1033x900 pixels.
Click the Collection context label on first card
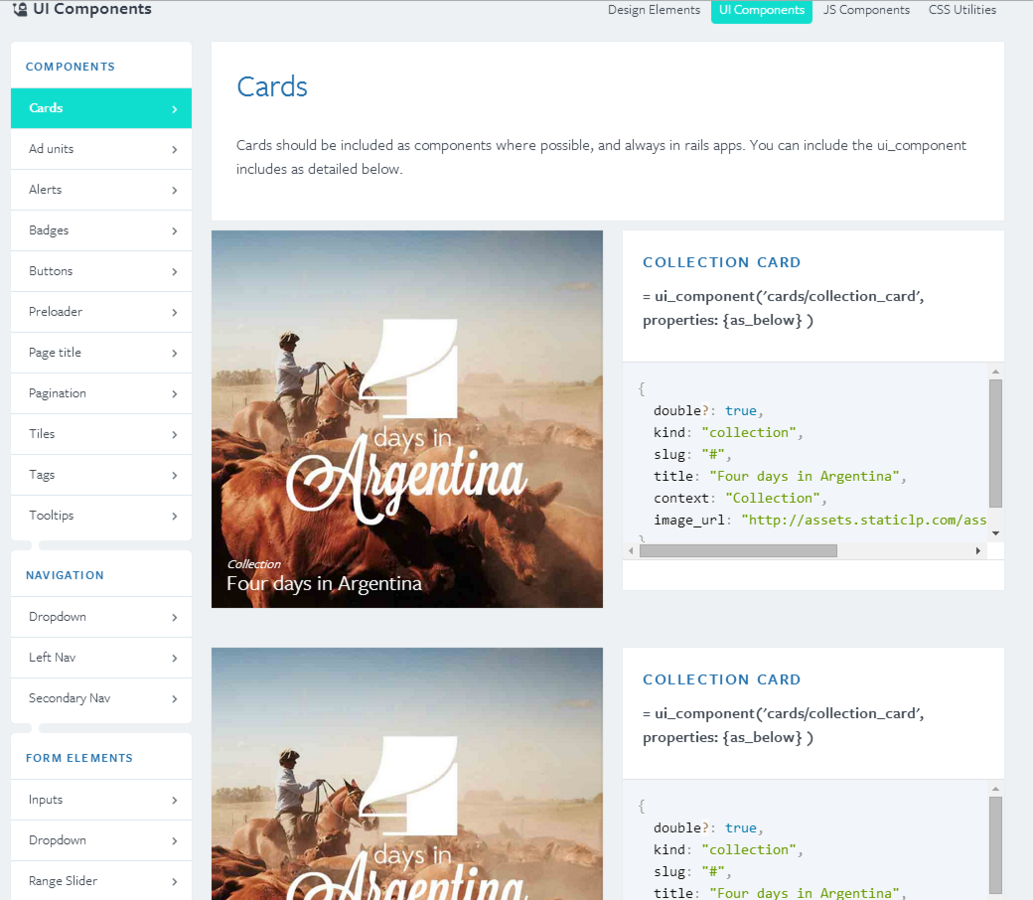click(x=254, y=564)
